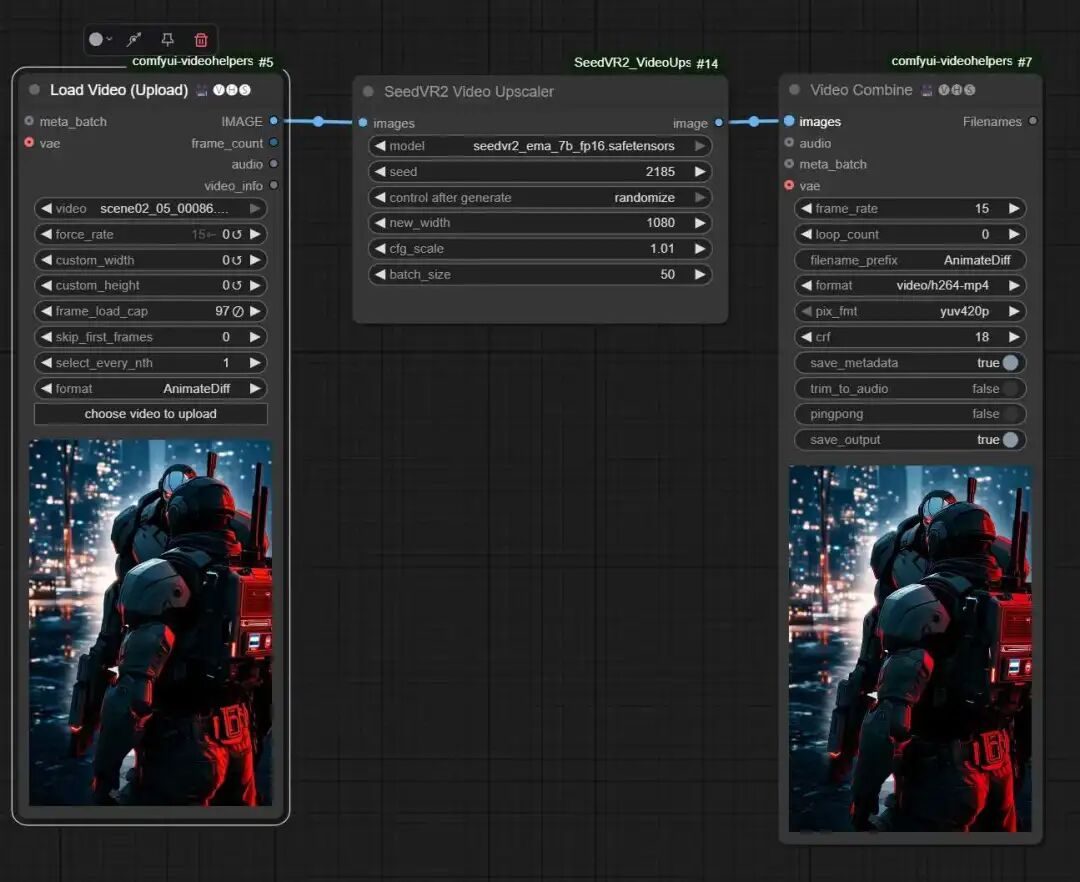
Task: Click the 'choose video to upload' button
Action: pos(151,414)
